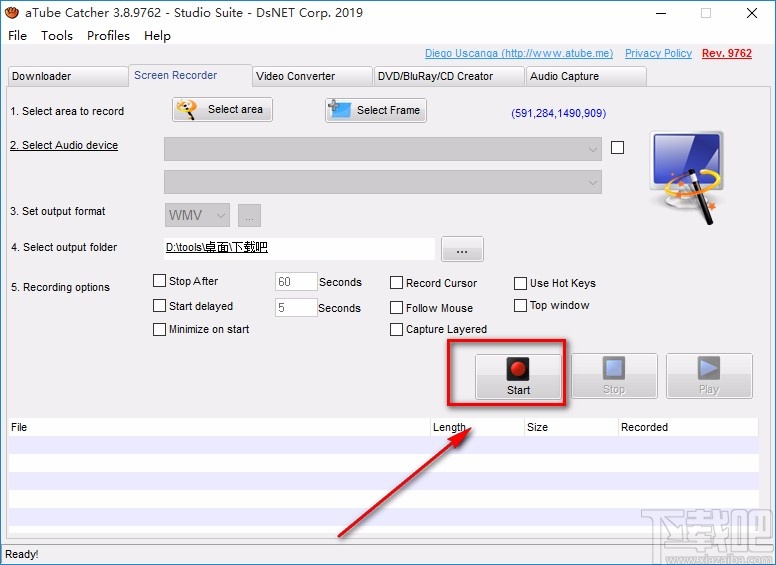This screenshot has width=776, height=565.
Task: Open the Profiles menu
Action: point(108,36)
